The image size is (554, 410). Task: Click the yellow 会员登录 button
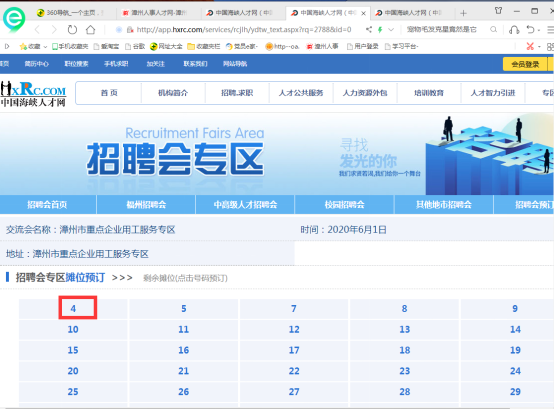[525, 64]
